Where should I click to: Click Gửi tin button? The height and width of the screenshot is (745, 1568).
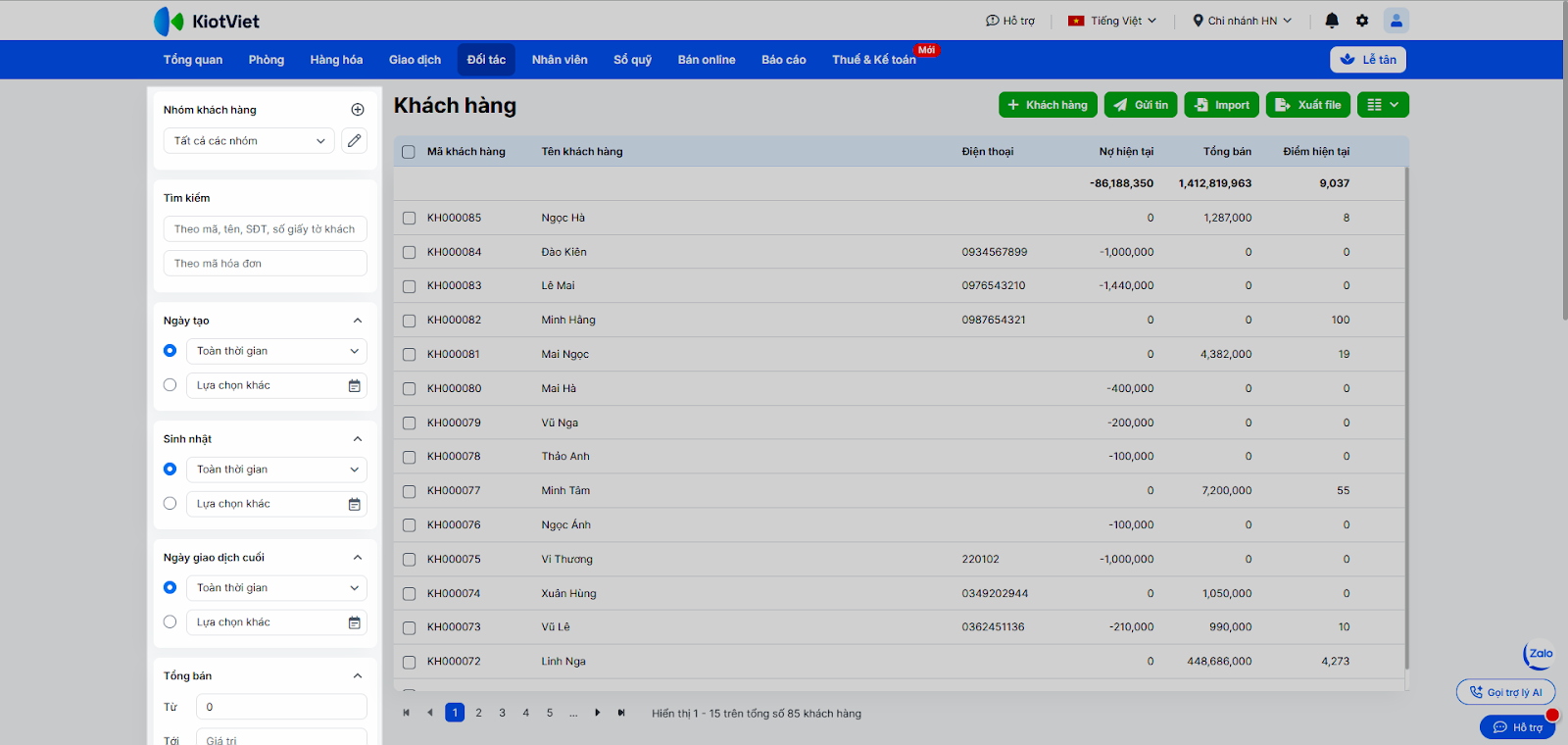click(1141, 105)
